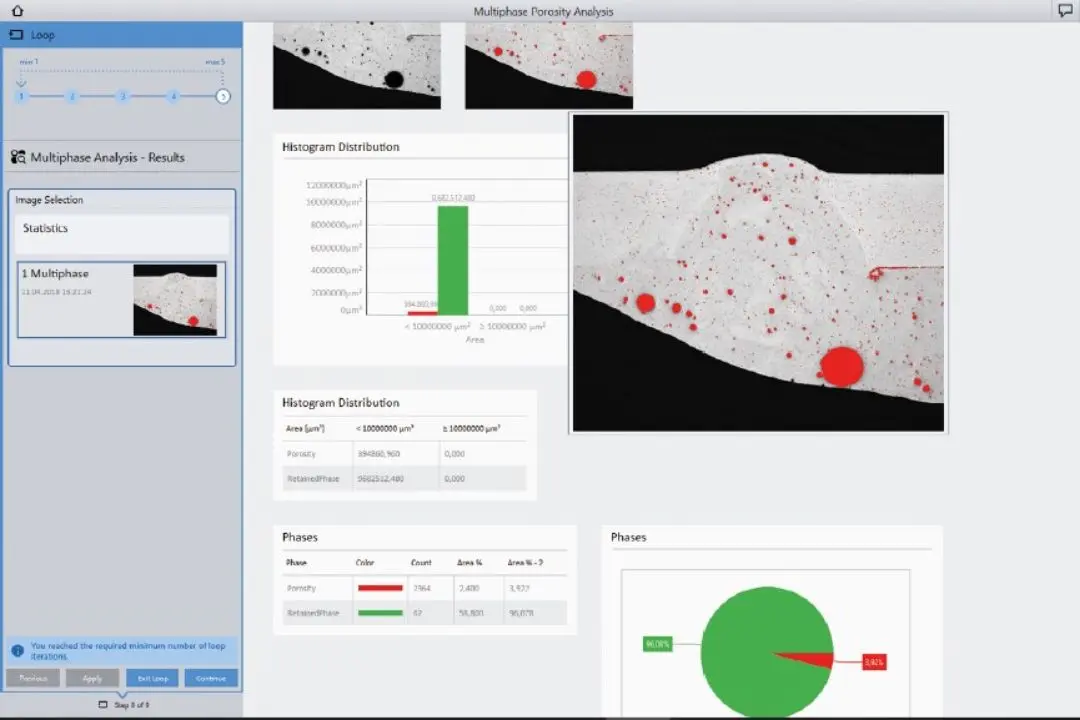Viewport: 1080px width, 720px height.
Task: Click the downward chevron above loop step 1
Action: click(x=21, y=83)
